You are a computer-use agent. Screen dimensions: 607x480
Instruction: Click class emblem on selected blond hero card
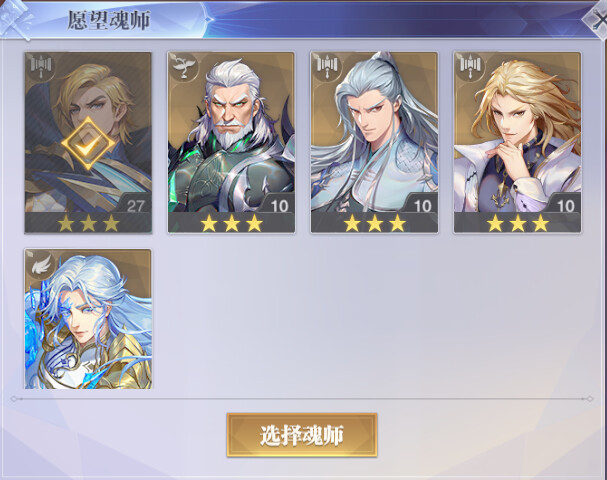tap(41, 66)
